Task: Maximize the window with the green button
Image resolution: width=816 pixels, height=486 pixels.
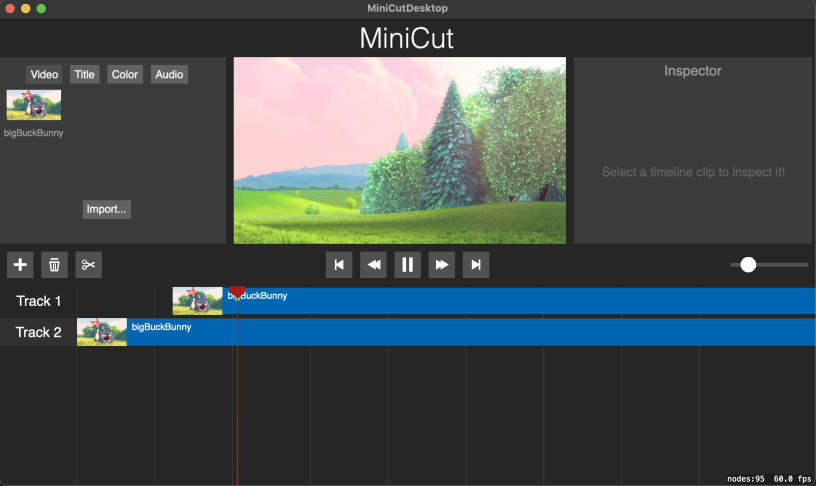Action: pos(41,8)
